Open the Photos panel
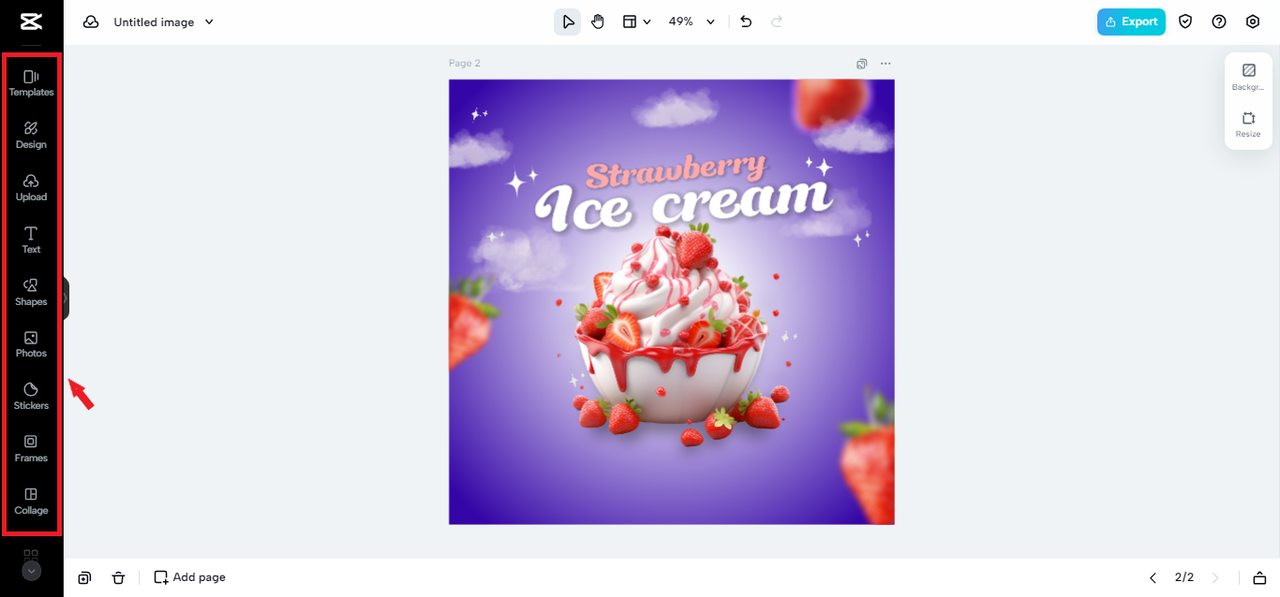Screen dimensions: 1280x597 (x=31, y=344)
